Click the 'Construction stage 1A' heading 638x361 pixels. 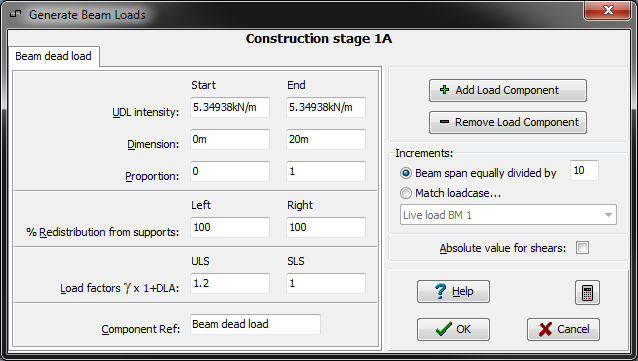(x=319, y=39)
